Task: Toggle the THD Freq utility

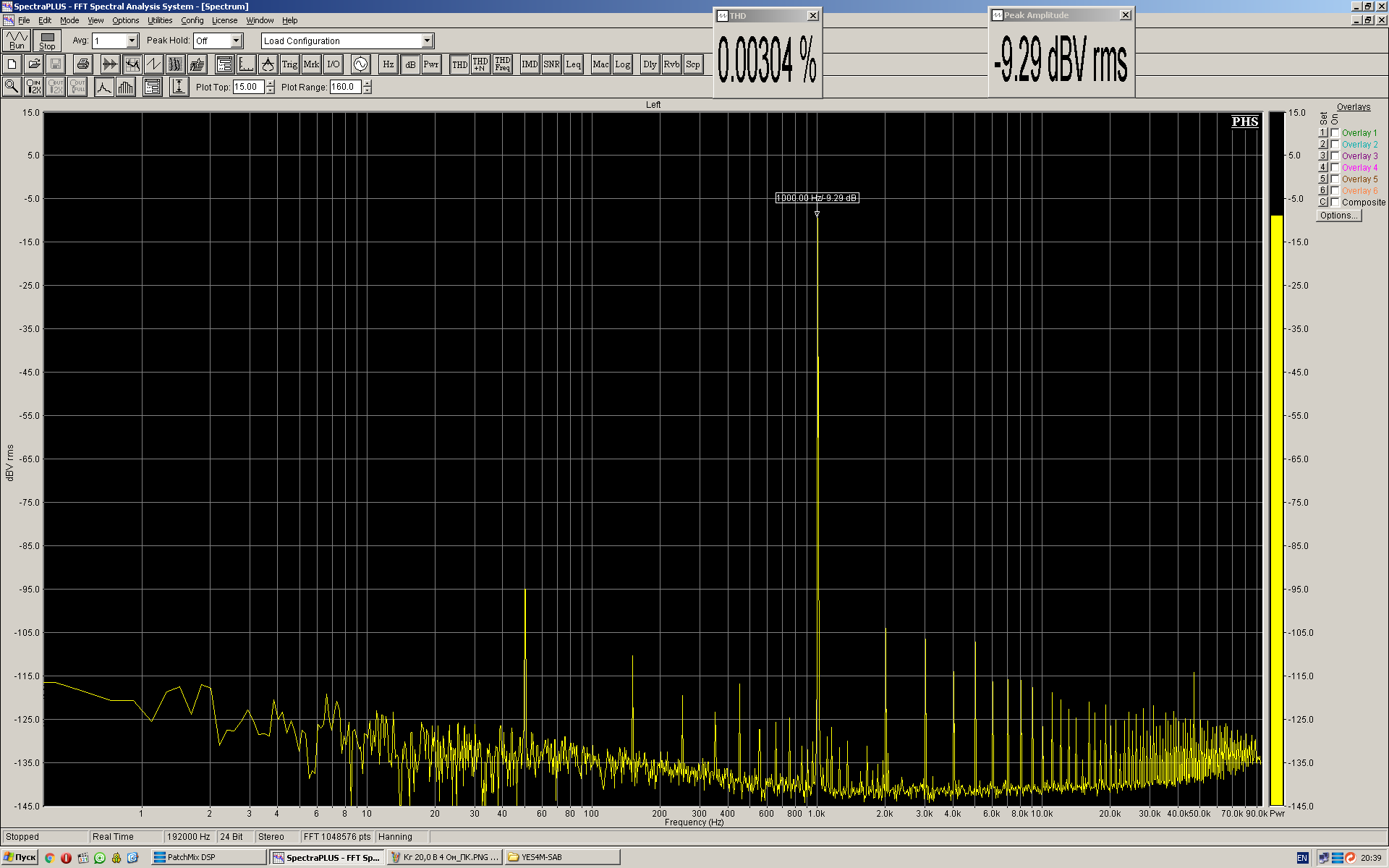Action: 503,64
